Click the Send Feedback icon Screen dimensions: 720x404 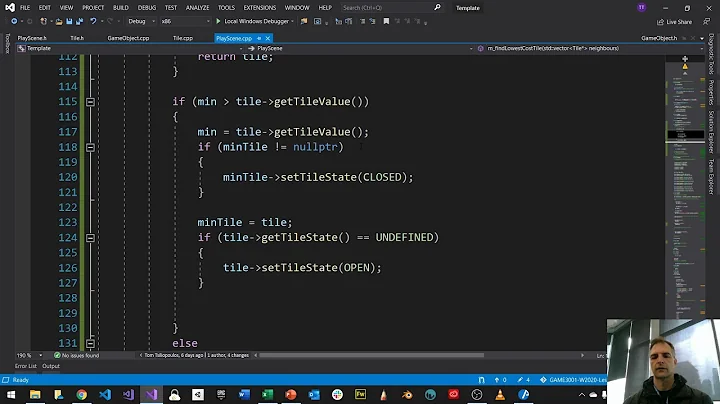click(706, 22)
